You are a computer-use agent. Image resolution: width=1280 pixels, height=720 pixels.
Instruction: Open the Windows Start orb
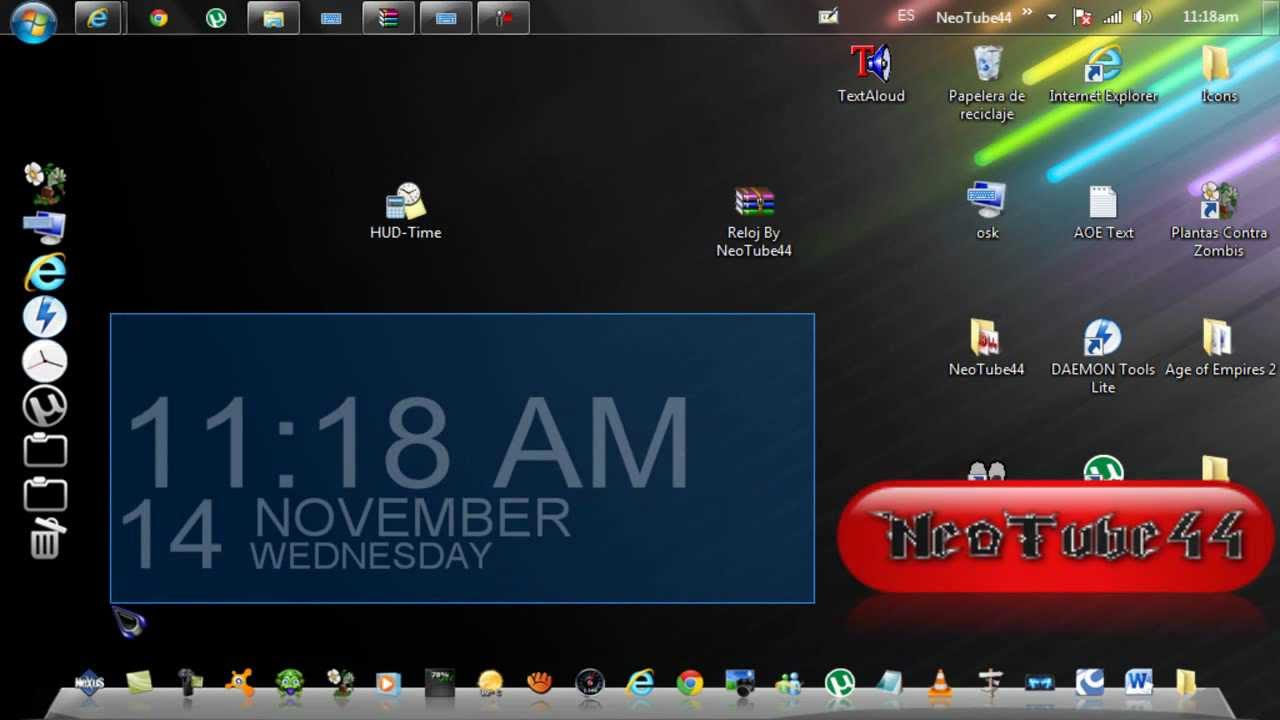tap(33, 21)
